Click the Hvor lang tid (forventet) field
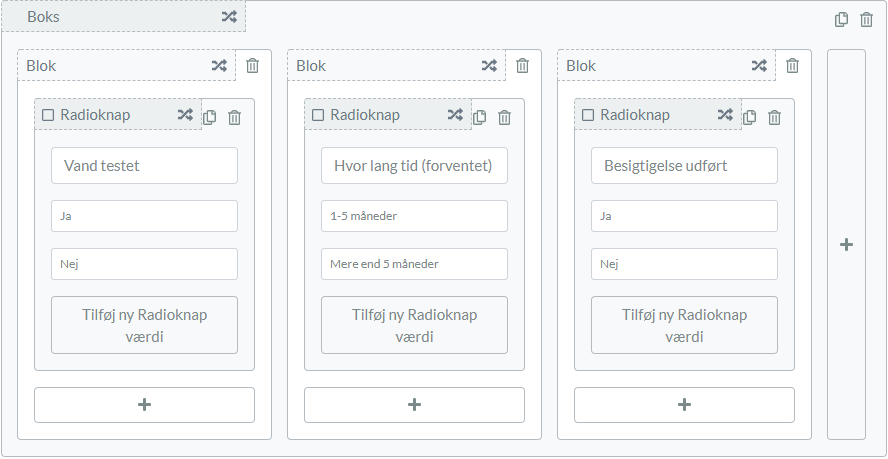 [x=414, y=166]
